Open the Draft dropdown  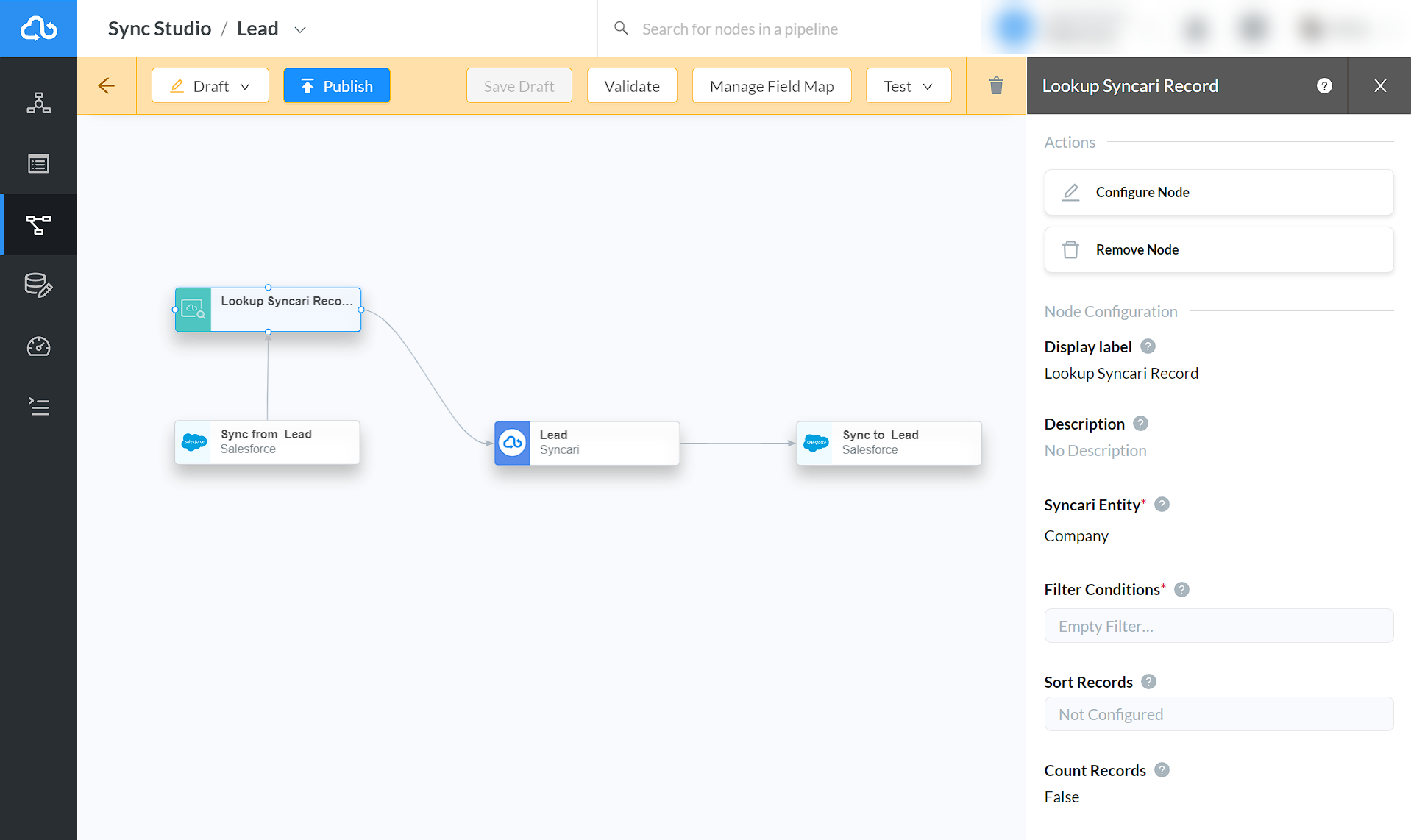pyautogui.click(x=210, y=86)
